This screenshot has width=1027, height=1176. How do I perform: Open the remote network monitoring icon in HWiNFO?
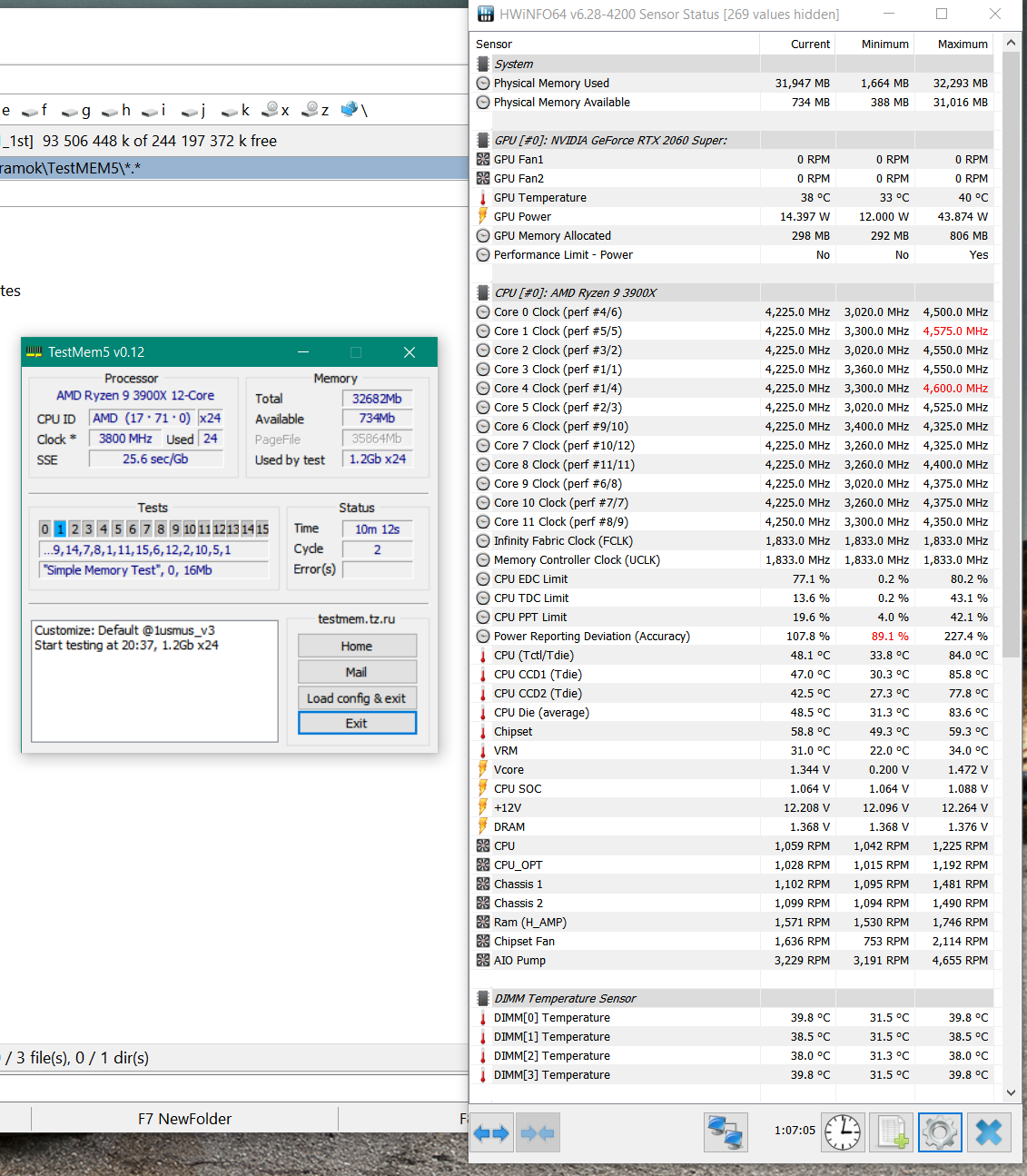coord(726,1133)
